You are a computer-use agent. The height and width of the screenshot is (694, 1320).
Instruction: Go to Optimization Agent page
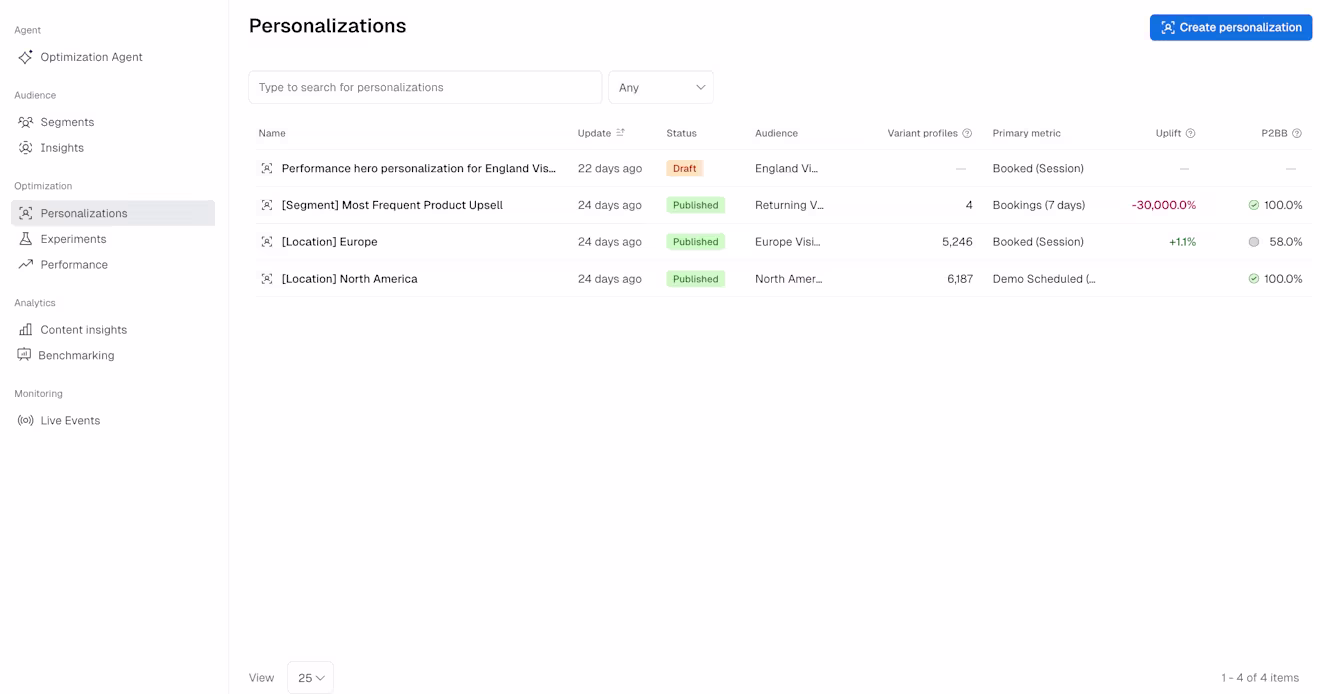point(92,57)
